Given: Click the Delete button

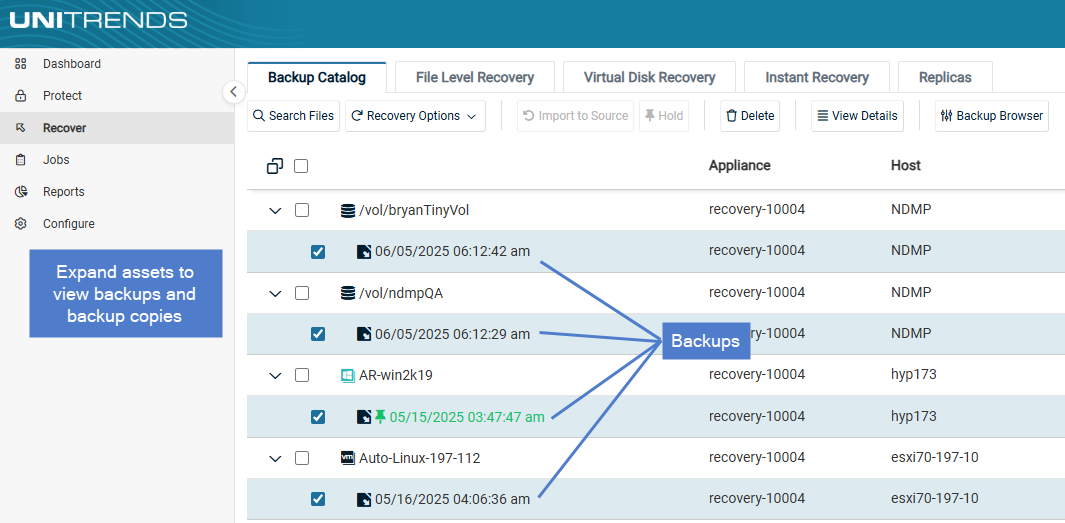Looking at the screenshot, I should click(x=750, y=116).
